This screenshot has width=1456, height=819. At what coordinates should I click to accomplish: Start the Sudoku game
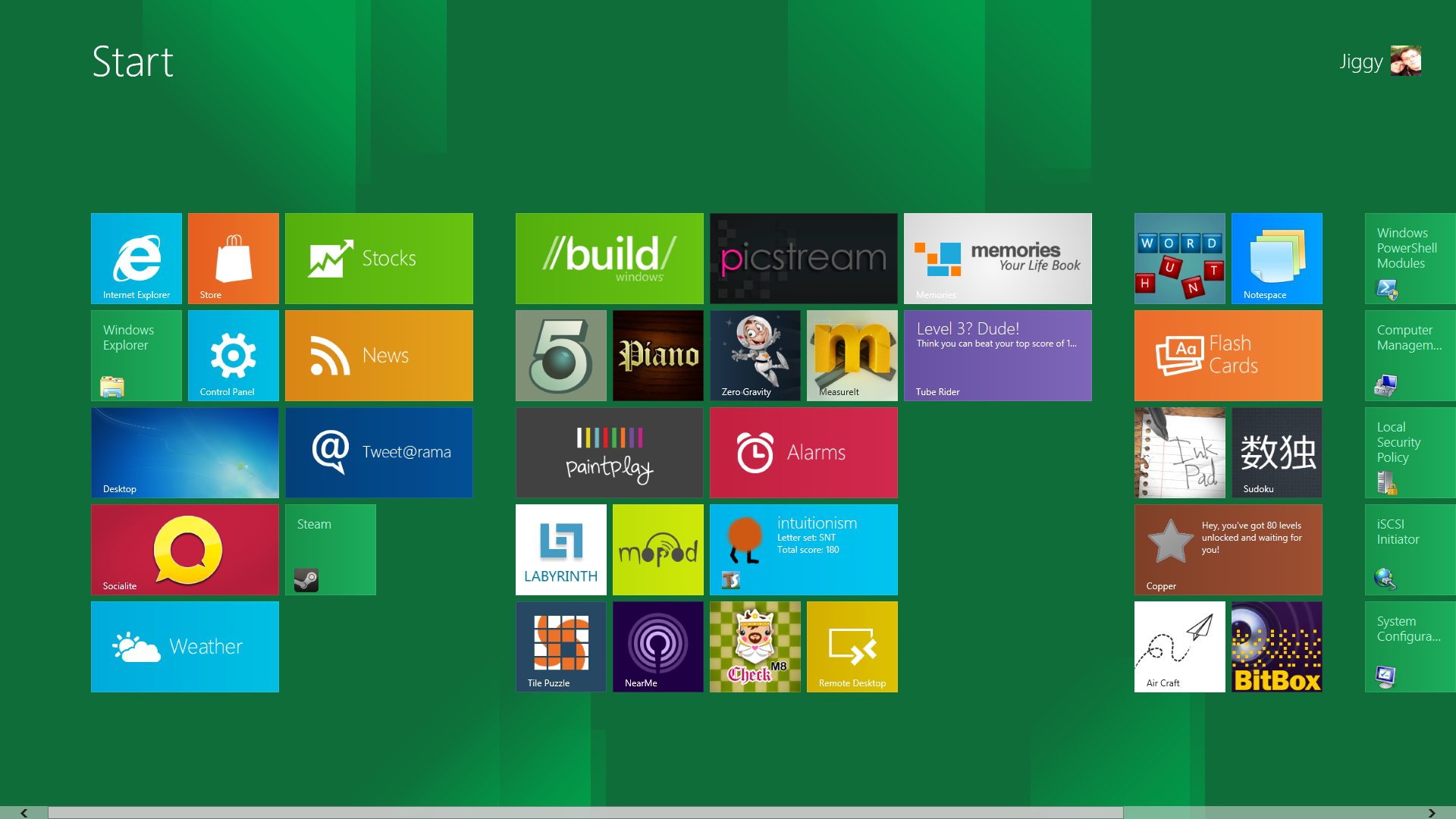[x=1276, y=452]
